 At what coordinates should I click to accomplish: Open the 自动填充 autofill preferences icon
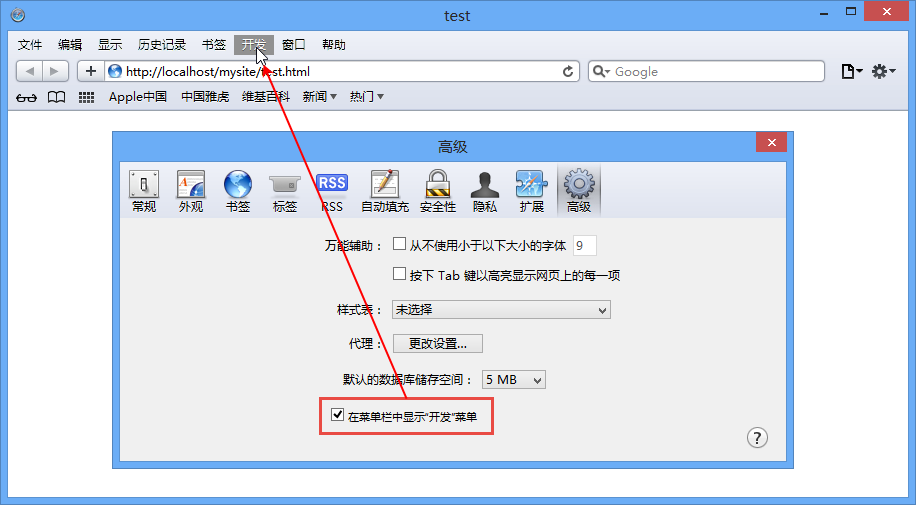(x=384, y=191)
